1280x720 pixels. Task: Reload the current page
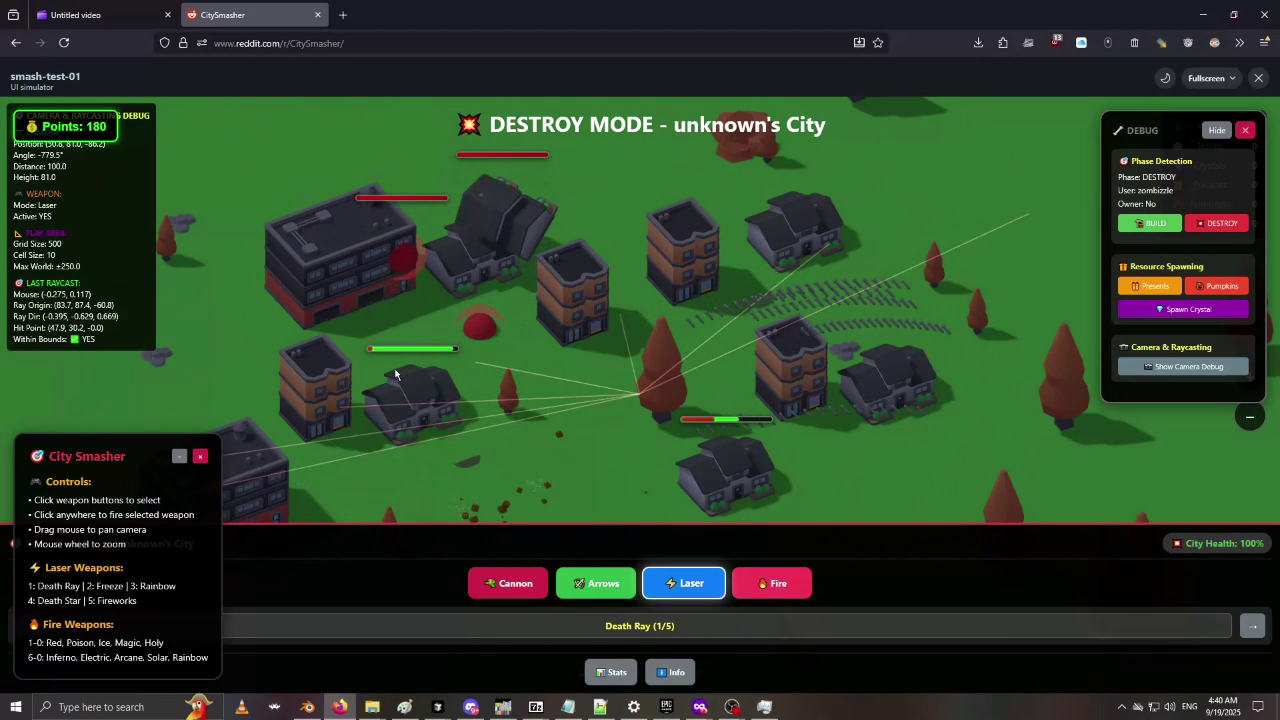click(x=64, y=43)
